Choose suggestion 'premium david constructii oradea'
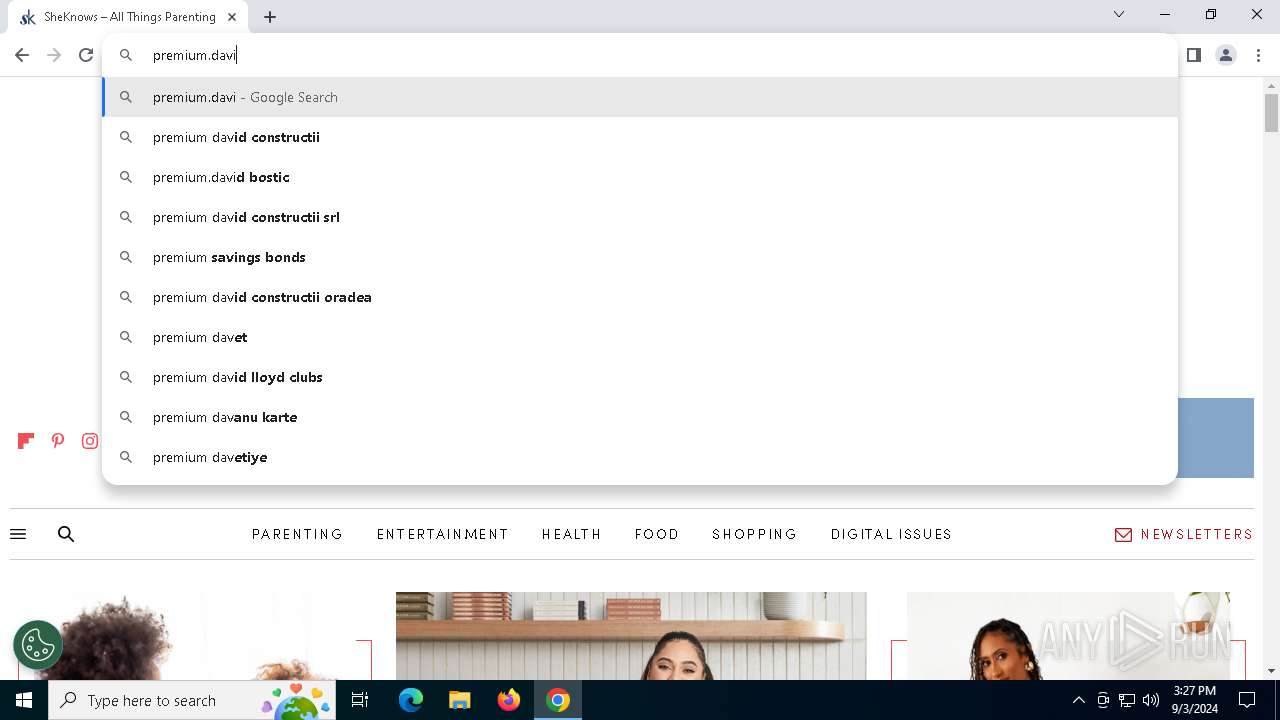This screenshot has width=1280, height=720. click(640, 297)
